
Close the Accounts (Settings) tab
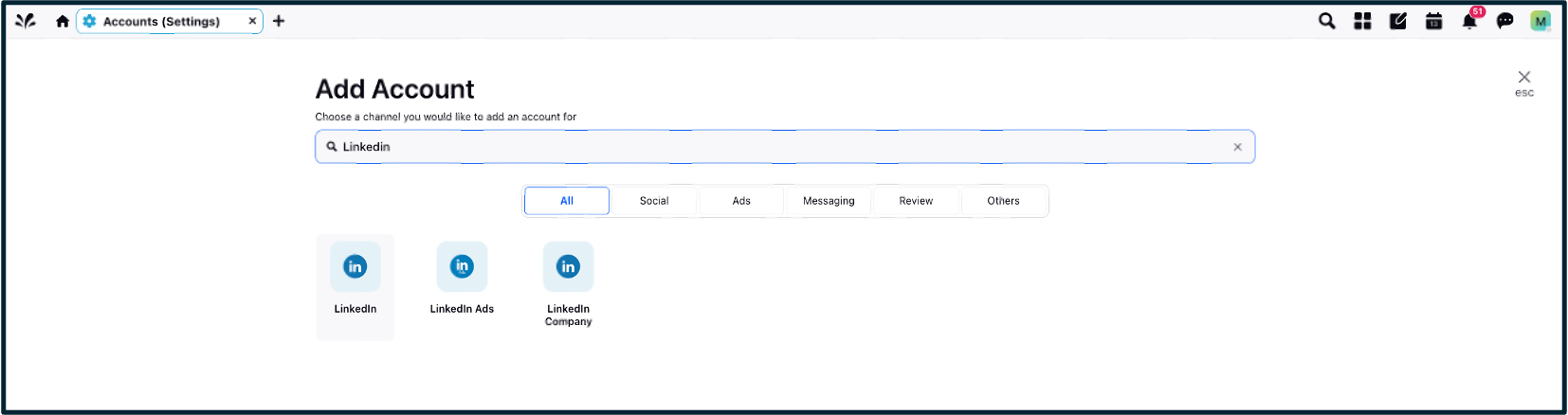pyautogui.click(x=252, y=21)
